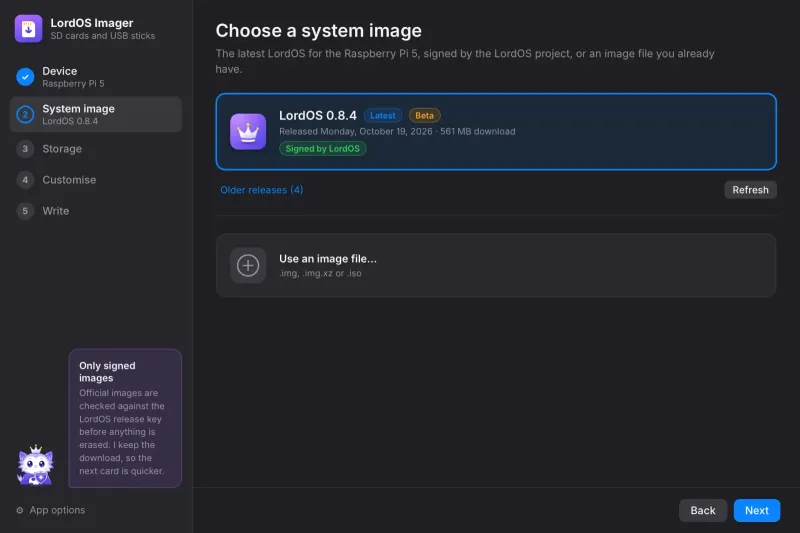This screenshot has width=800, height=533.
Task: Choose Use an image file option
Action: [x=496, y=265]
